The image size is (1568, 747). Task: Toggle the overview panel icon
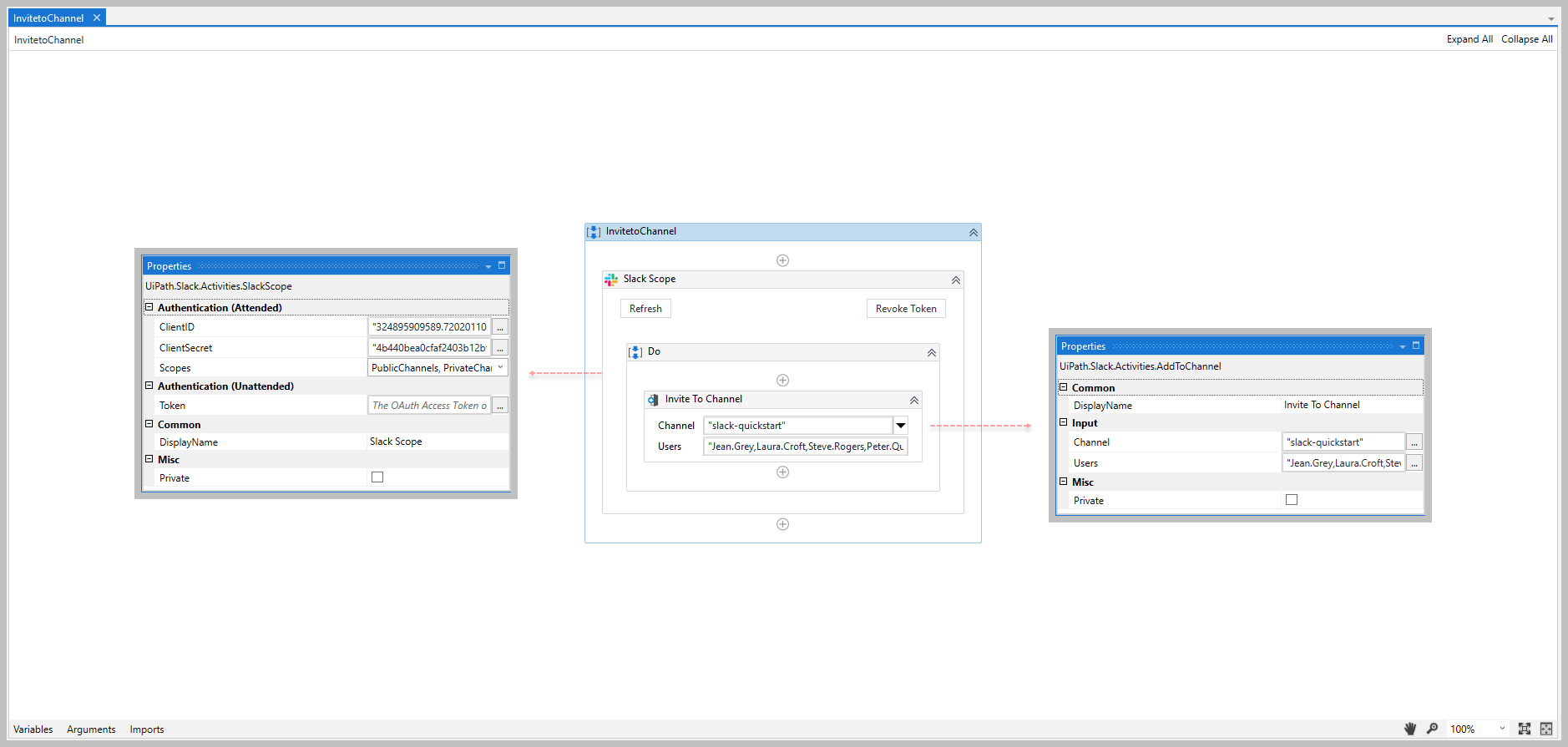[x=1546, y=729]
